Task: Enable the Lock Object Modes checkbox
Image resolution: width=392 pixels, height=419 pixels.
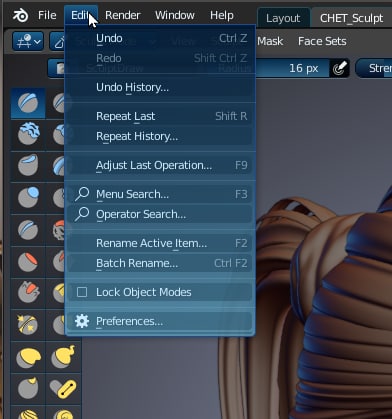Action: click(x=82, y=292)
